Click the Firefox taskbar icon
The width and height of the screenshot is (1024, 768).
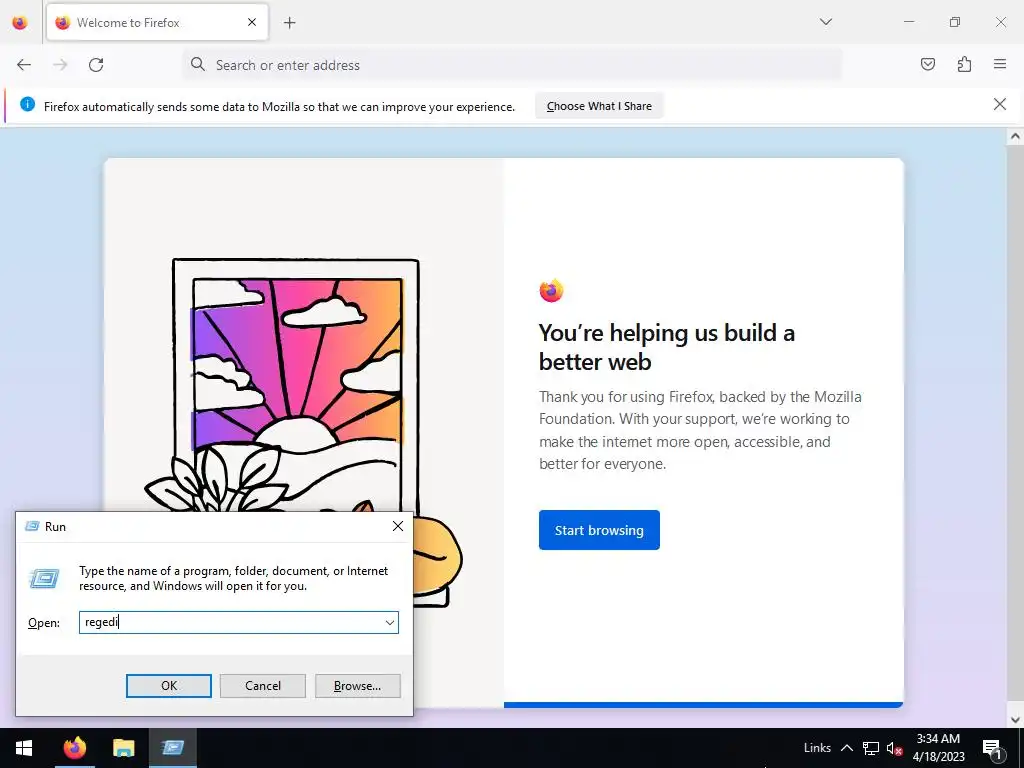click(x=74, y=748)
